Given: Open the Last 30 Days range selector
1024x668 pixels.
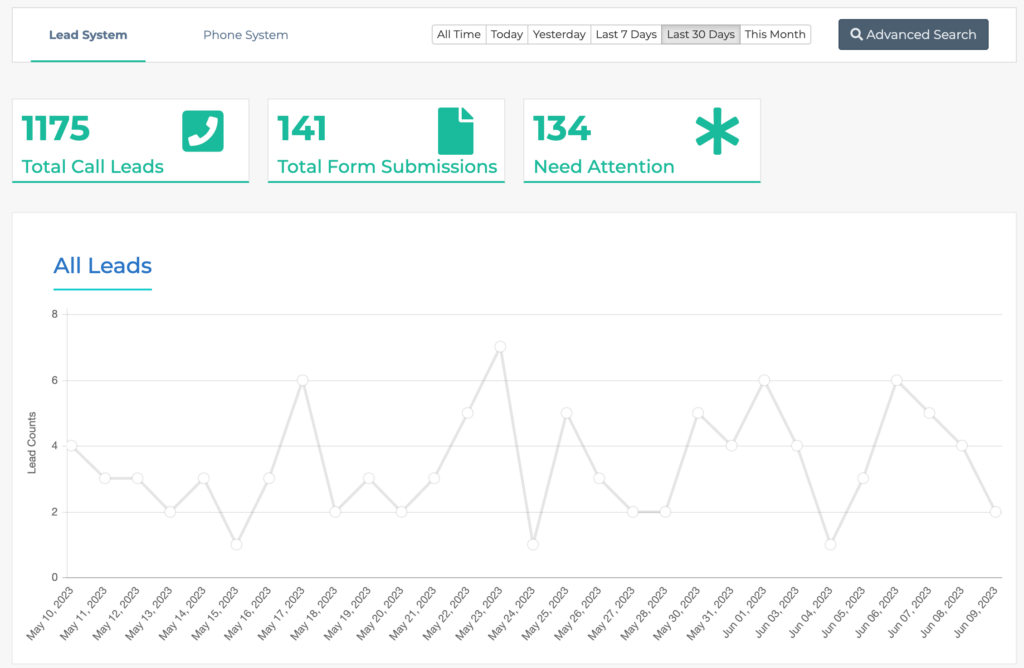Looking at the screenshot, I should point(700,33).
